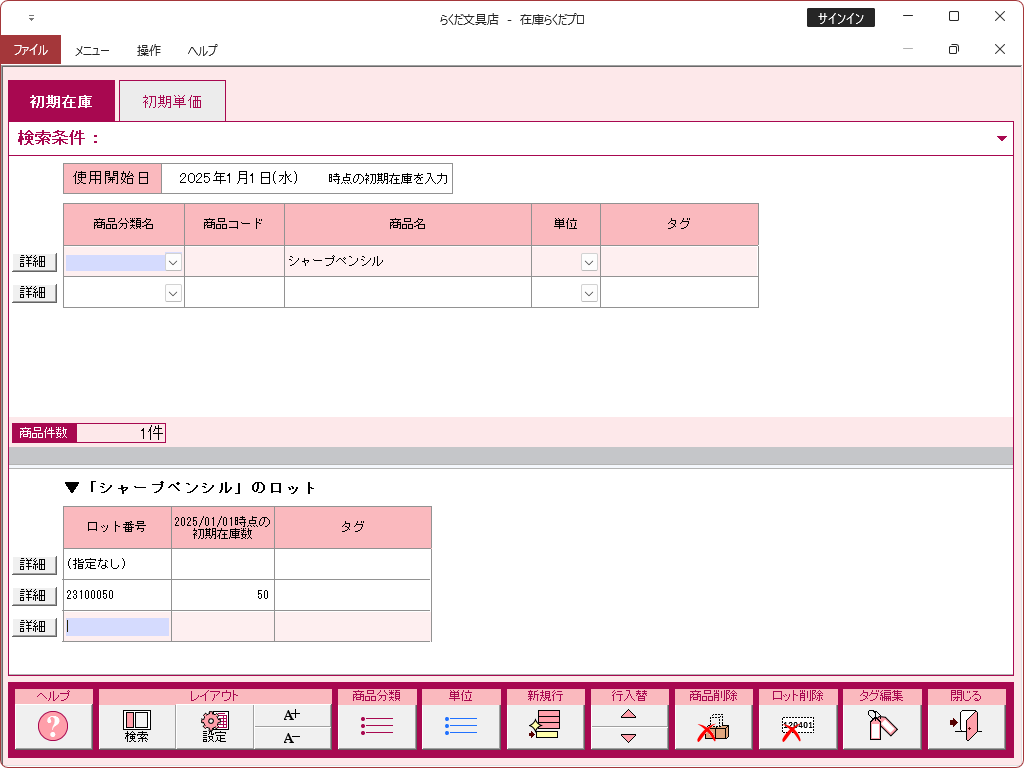
Task: Increase font size with A+ button
Action: pos(291,715)
